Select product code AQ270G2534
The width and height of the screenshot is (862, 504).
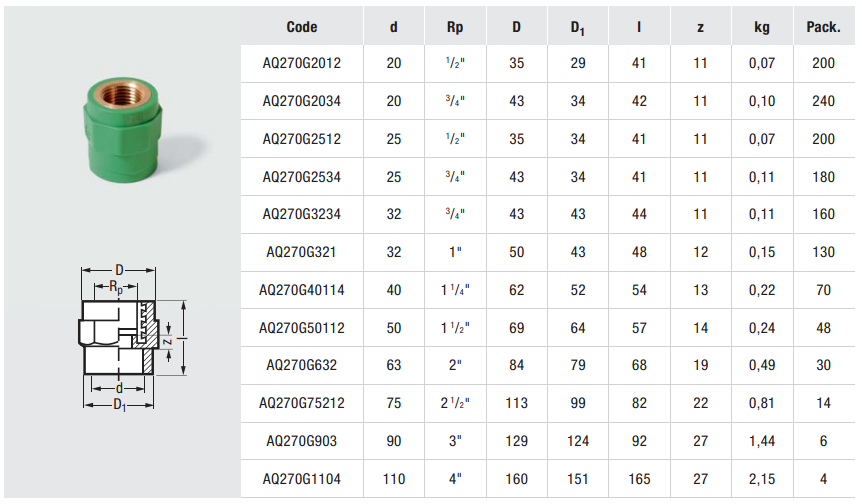(x=302, y=177)
